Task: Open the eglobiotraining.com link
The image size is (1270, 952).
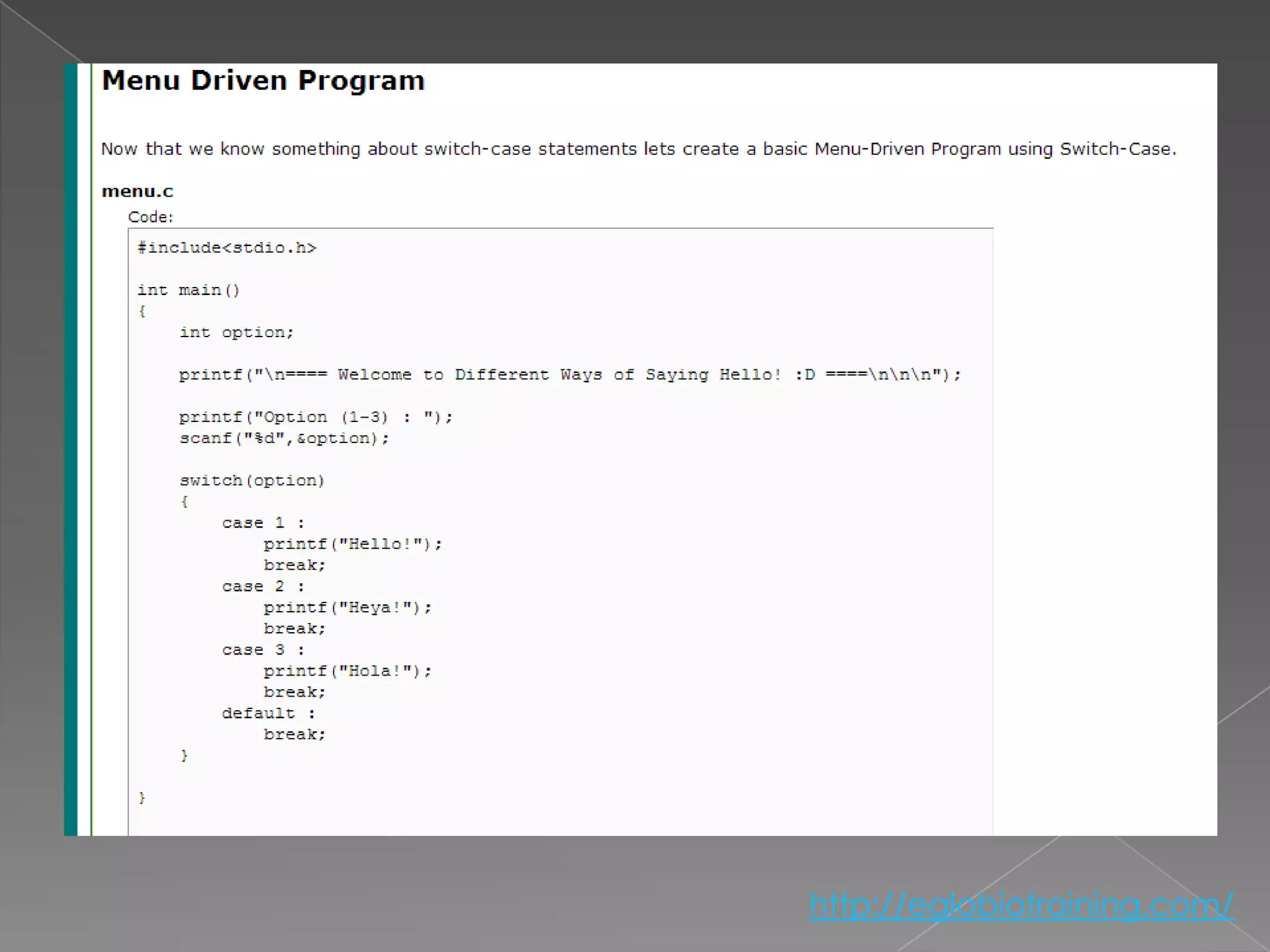Action: [1021, 905]
